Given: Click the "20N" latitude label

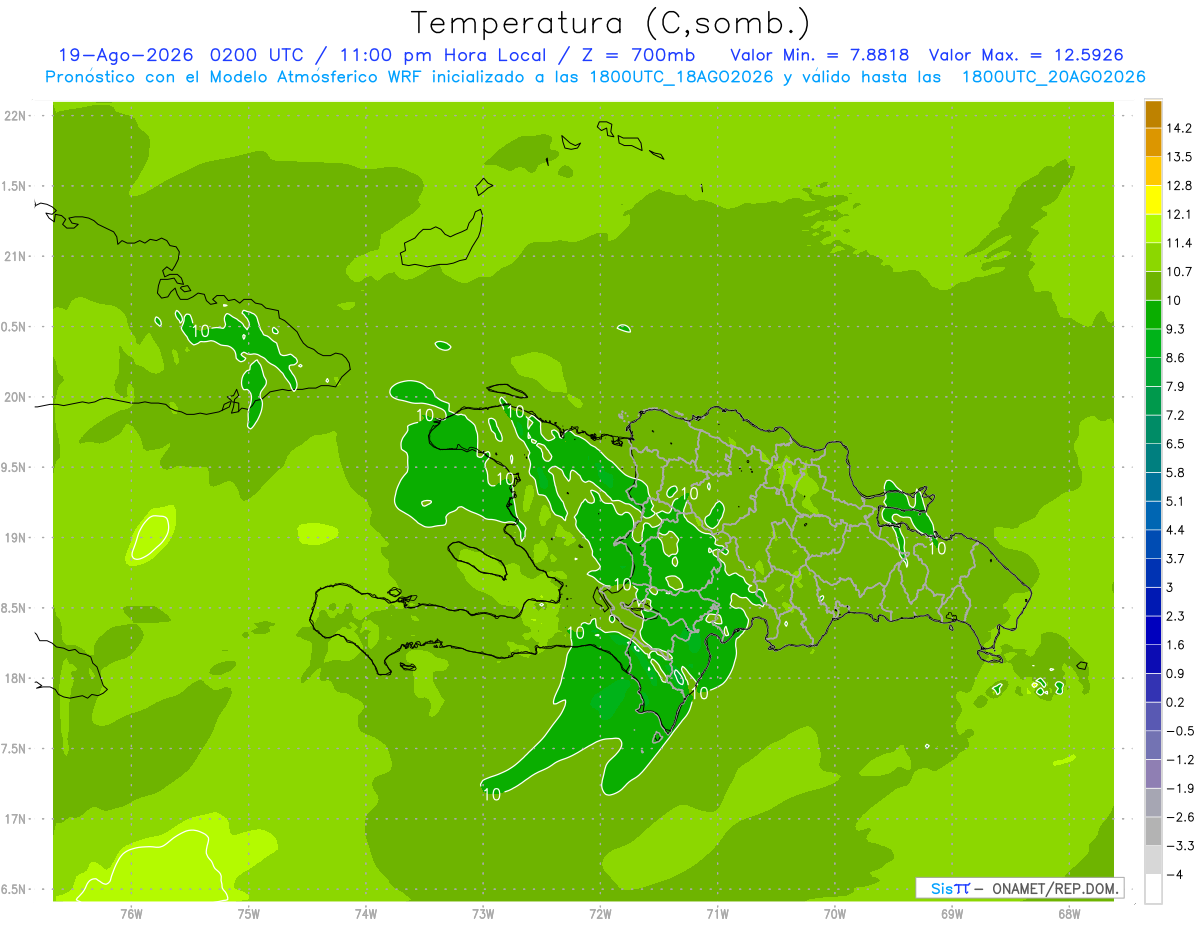Looking at the screenshot, I should 15,397.
